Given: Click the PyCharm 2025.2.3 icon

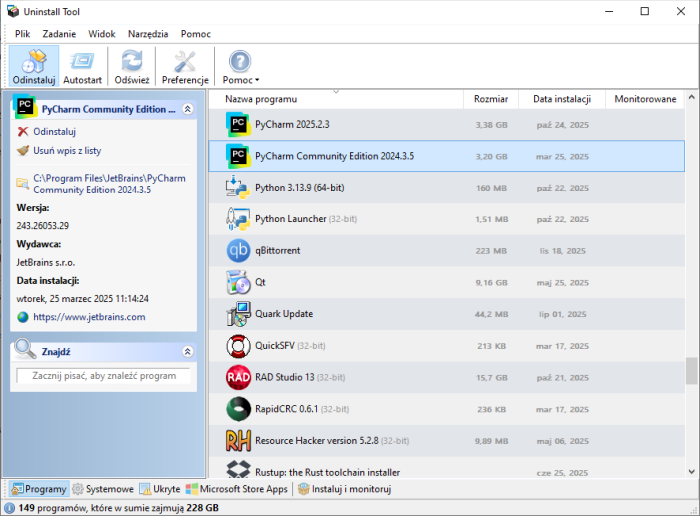Looking at the screenshot, I should 238,125.
